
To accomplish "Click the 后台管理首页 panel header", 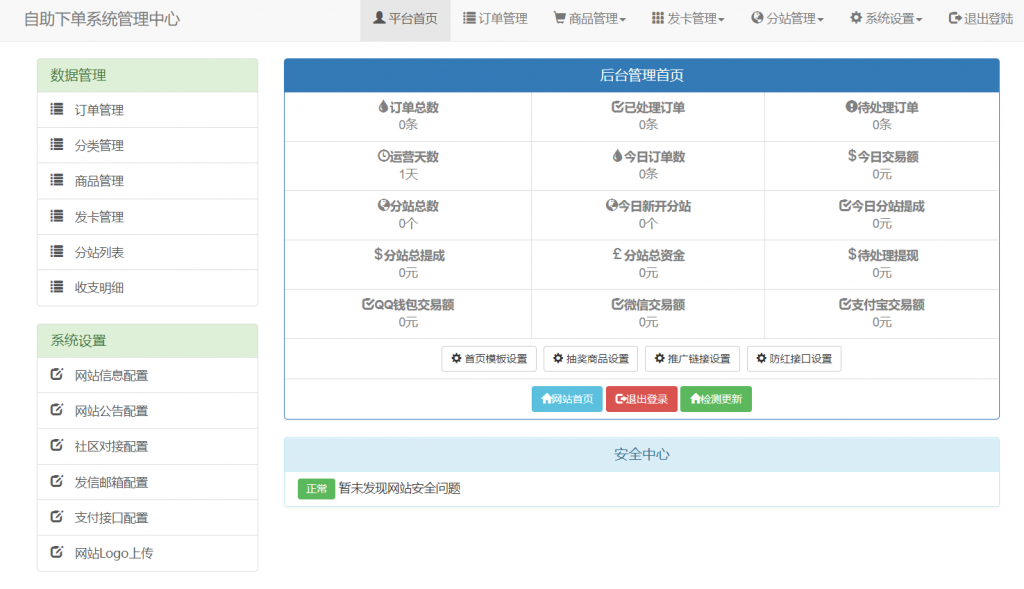I will click(x=641, y=75).
